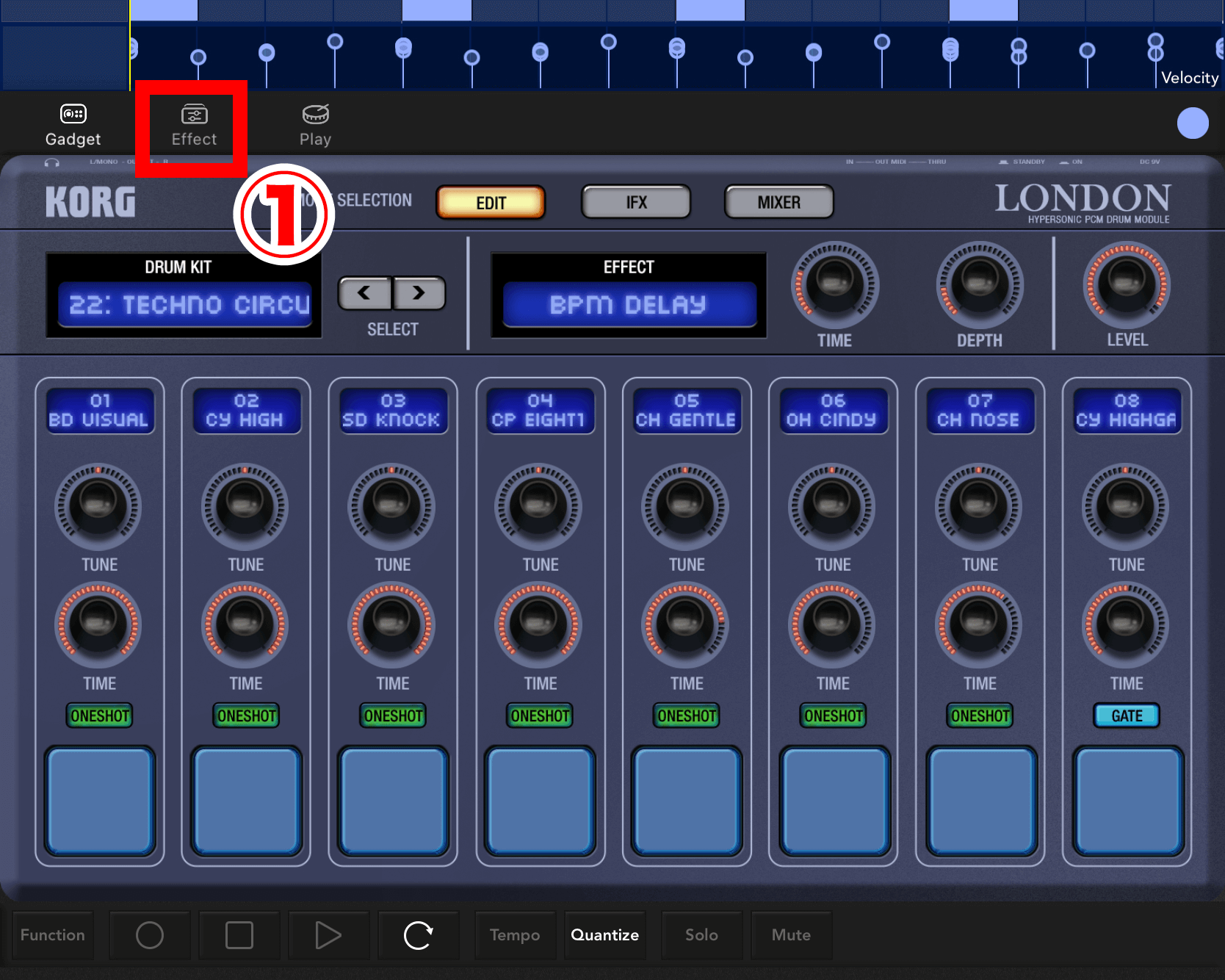Switch to the EDIT tab
Image resolution: width=1225 pixels, height=980 pixels.
click(491, 203)
